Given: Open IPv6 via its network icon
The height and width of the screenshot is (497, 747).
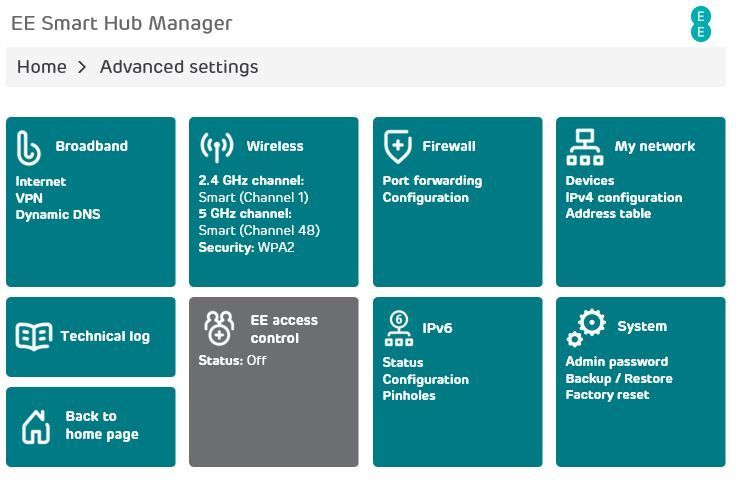Looking at the screenshot, I should [399, 328].
